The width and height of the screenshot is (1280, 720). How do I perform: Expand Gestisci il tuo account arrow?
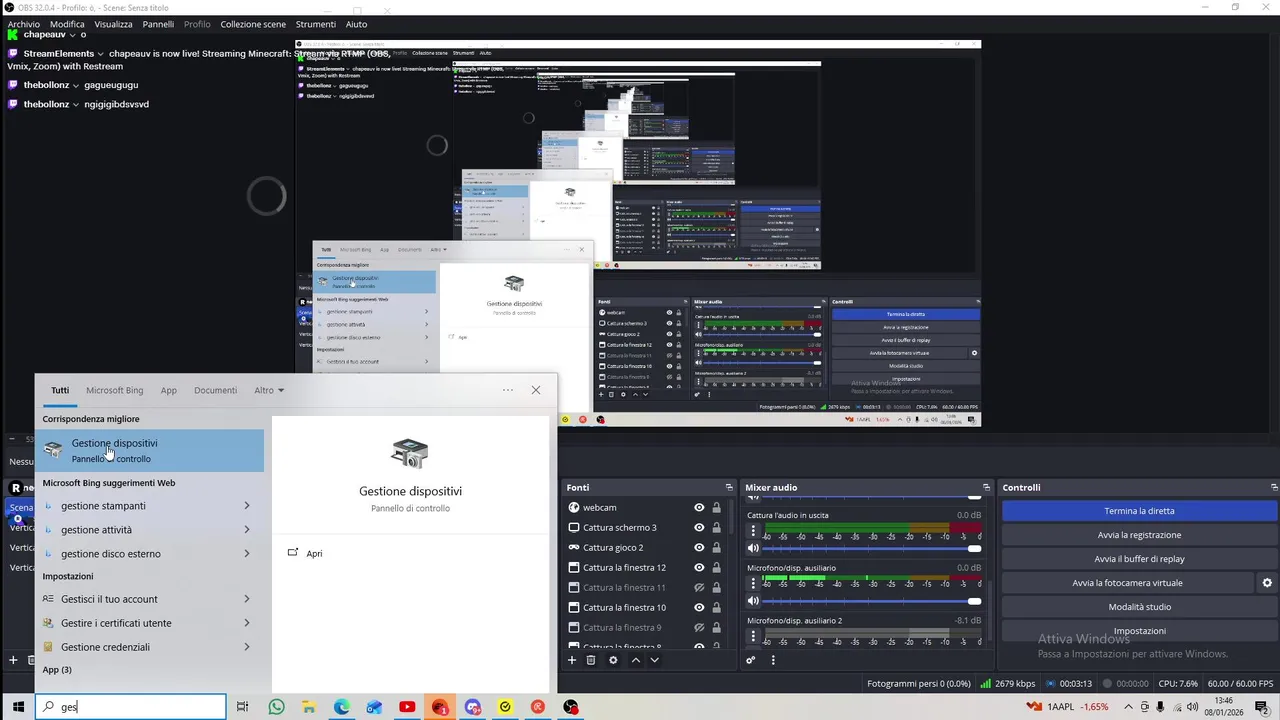tap(247, 599)
